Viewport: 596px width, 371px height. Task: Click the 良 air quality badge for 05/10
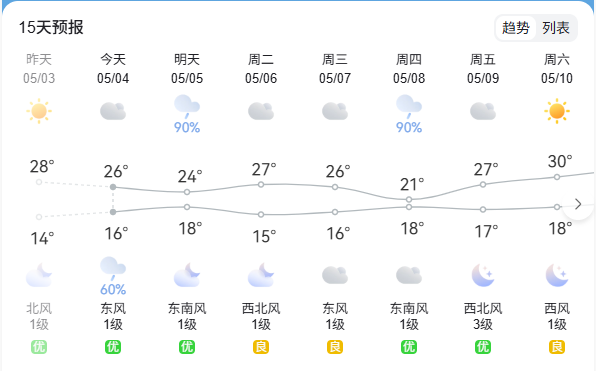(x=557, y=347)
